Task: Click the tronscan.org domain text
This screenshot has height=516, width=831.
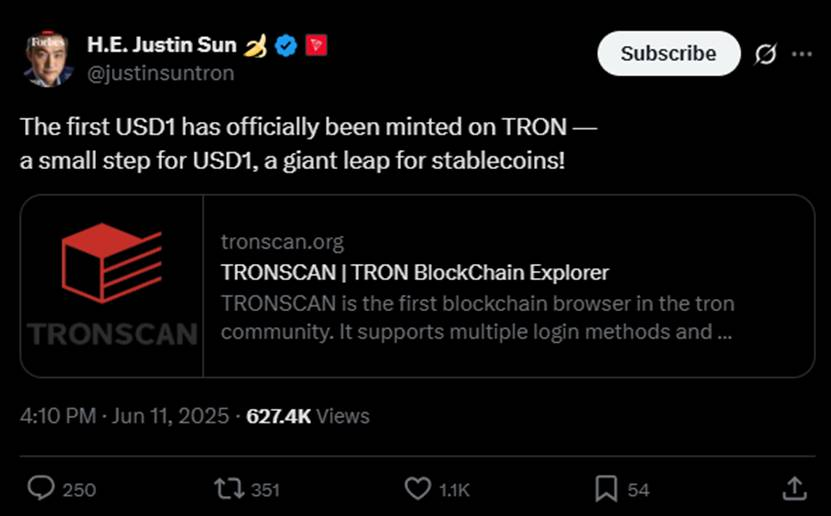Action: coord(282,242)
